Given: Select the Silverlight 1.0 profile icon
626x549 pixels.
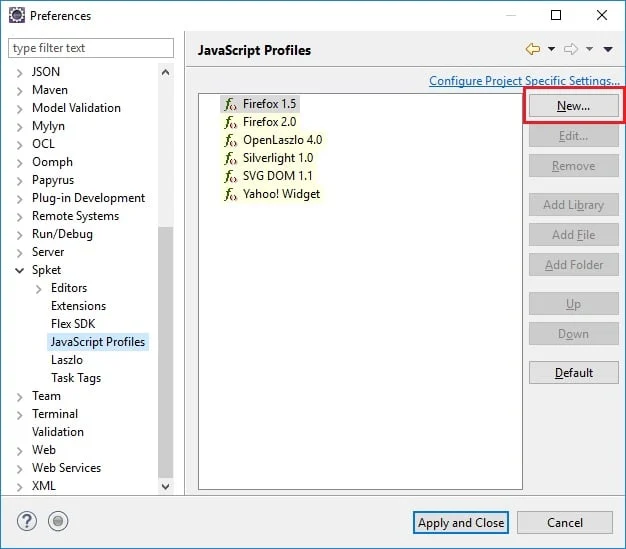Looking at the screenshot, I should tap(230, 158).
